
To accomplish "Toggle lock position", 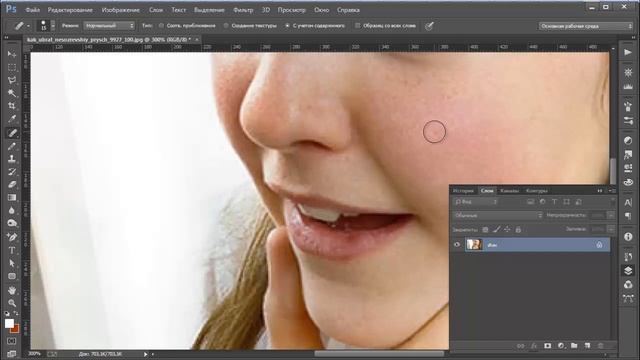I will 507,230.
